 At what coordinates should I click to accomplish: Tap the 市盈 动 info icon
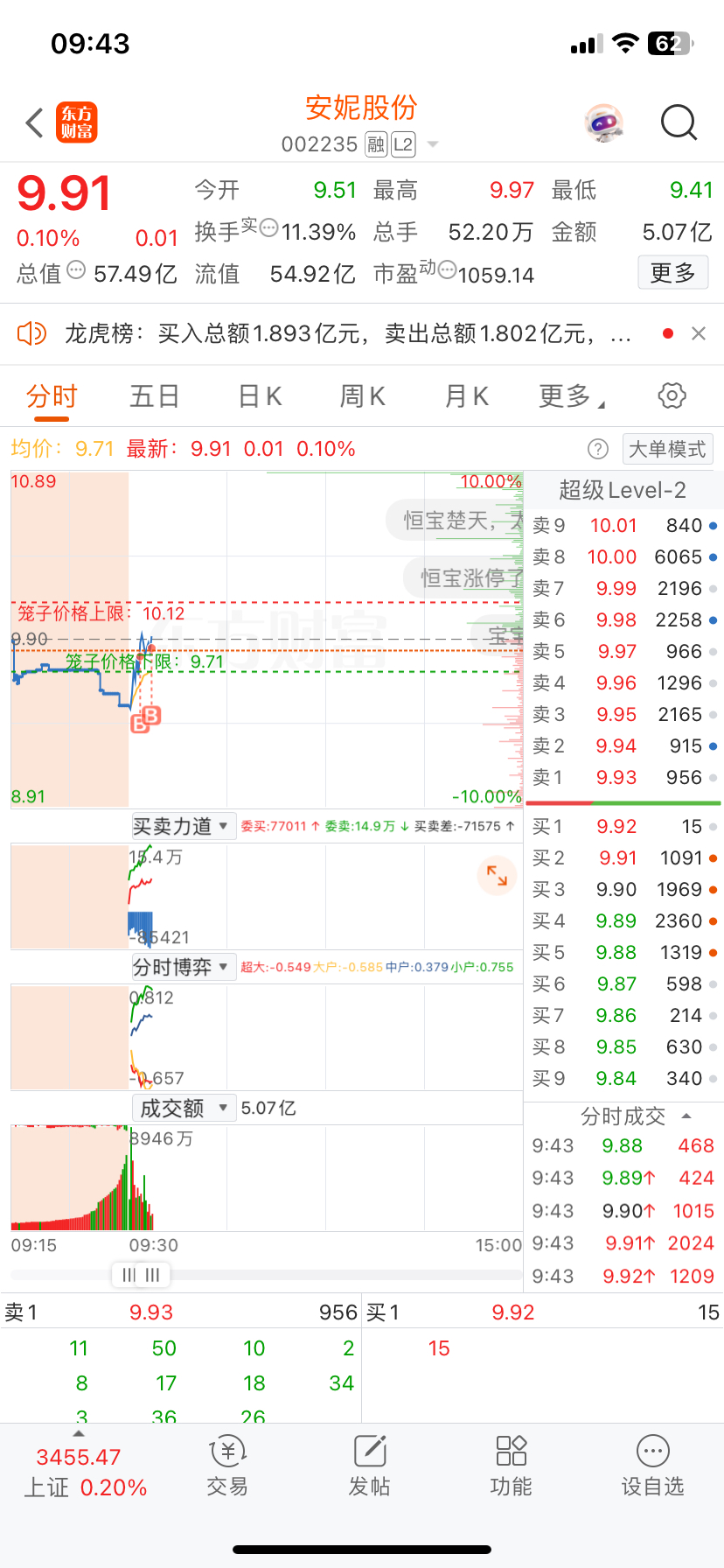[447, 269]
